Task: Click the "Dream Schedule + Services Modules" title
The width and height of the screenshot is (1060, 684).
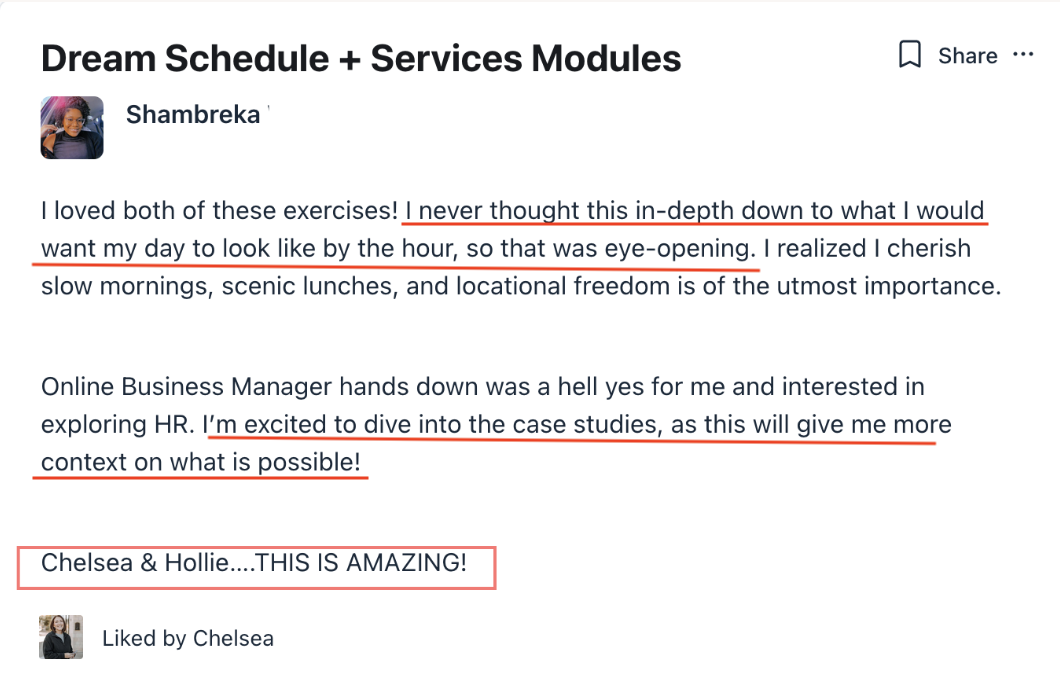Action: click(361, 59)
